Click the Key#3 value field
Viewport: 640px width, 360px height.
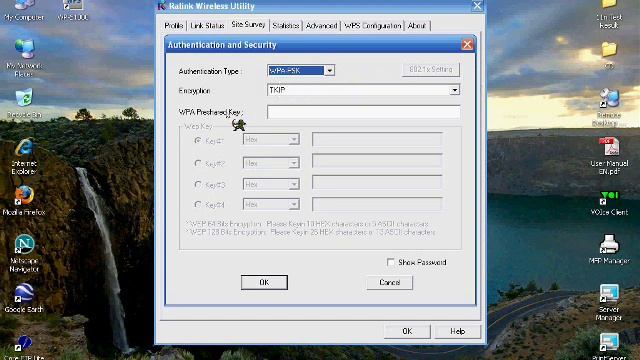point(377,182)
